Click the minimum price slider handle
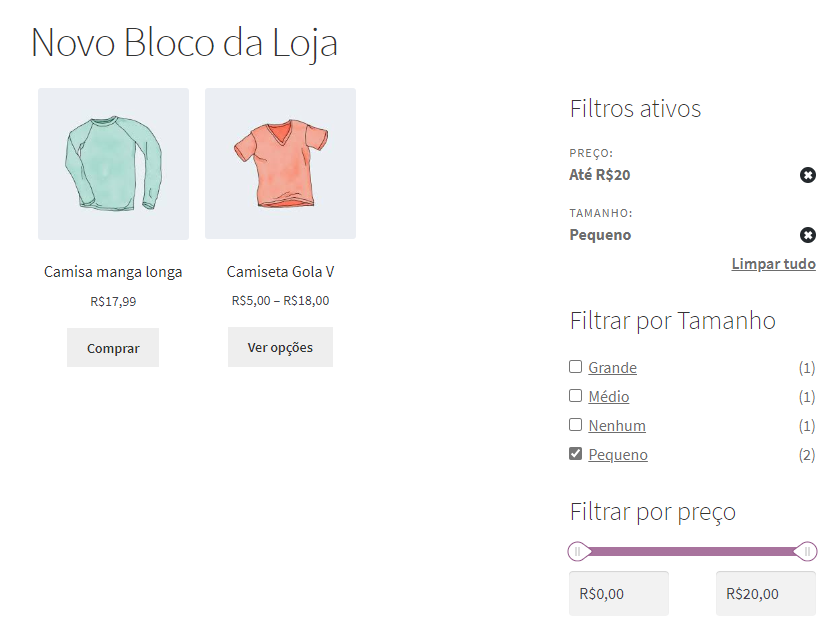Screen dimensions: 836x634 (x=578, y=551)
